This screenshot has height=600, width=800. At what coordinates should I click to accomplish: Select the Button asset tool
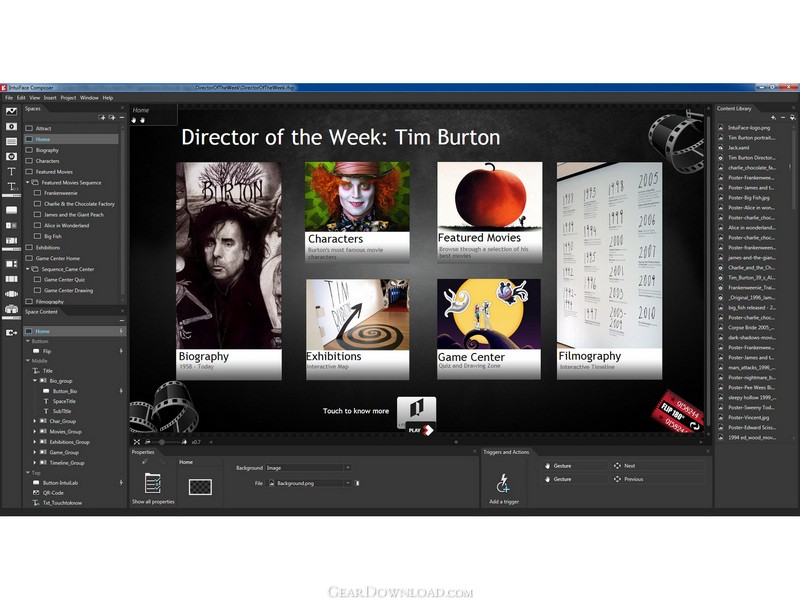tap(11, 210)
